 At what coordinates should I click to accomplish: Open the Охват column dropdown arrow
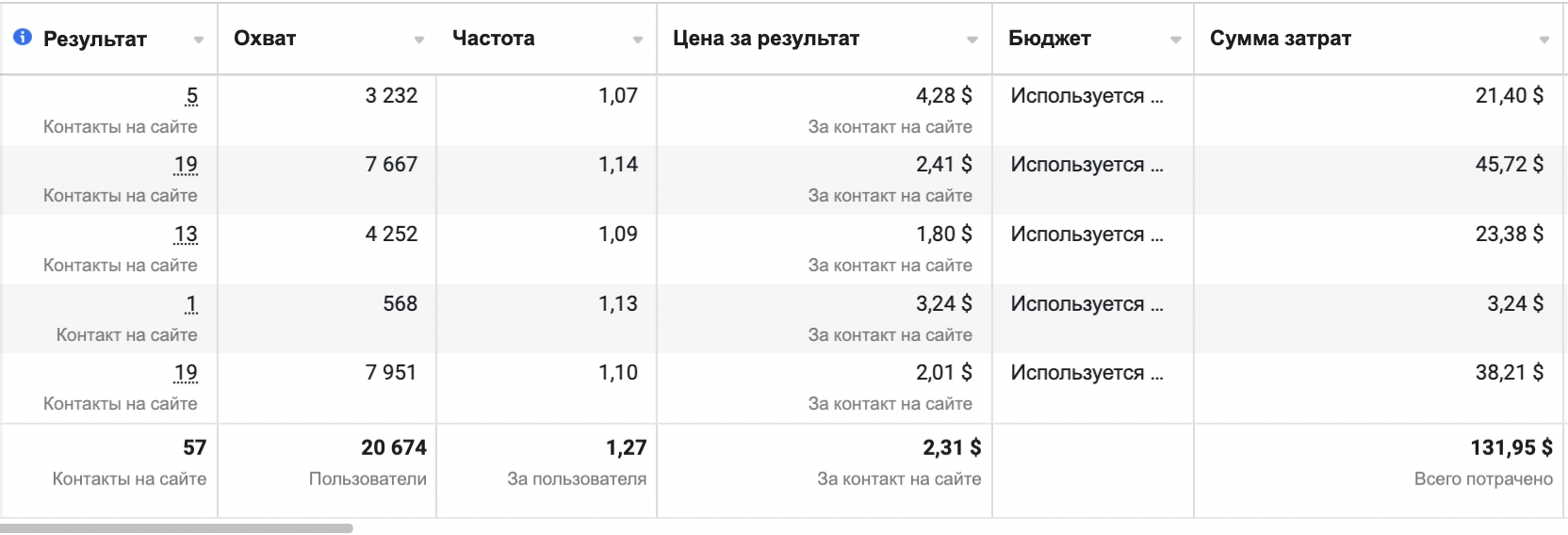pos(419,40)
